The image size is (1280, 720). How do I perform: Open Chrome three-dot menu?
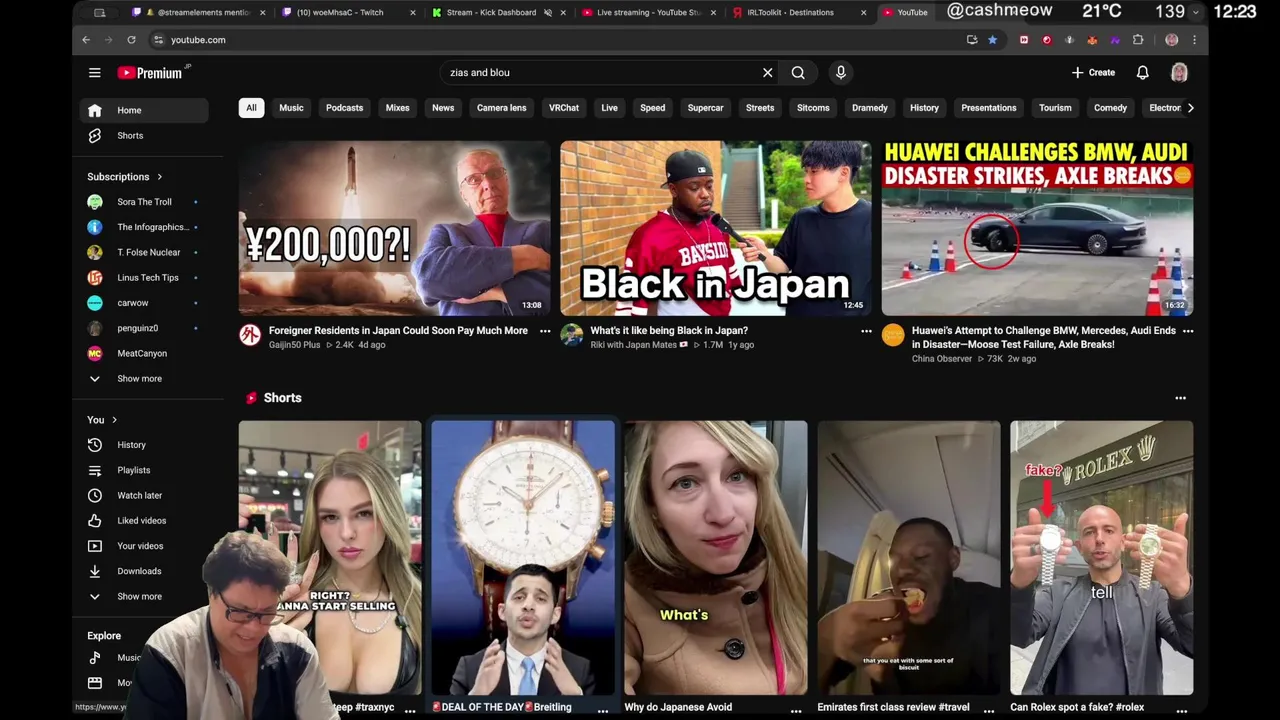[1194, 39]
